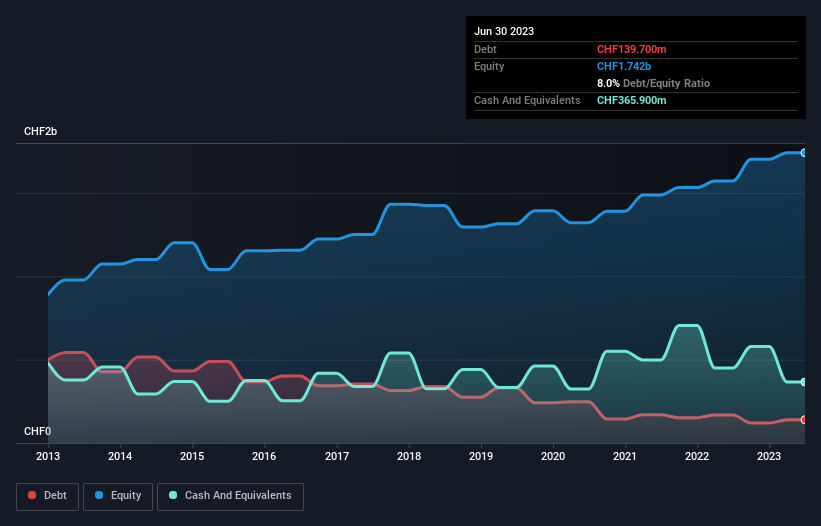Click the 2017 x-axis label
This screenshot has width=821, height=526.
[337, 456]
